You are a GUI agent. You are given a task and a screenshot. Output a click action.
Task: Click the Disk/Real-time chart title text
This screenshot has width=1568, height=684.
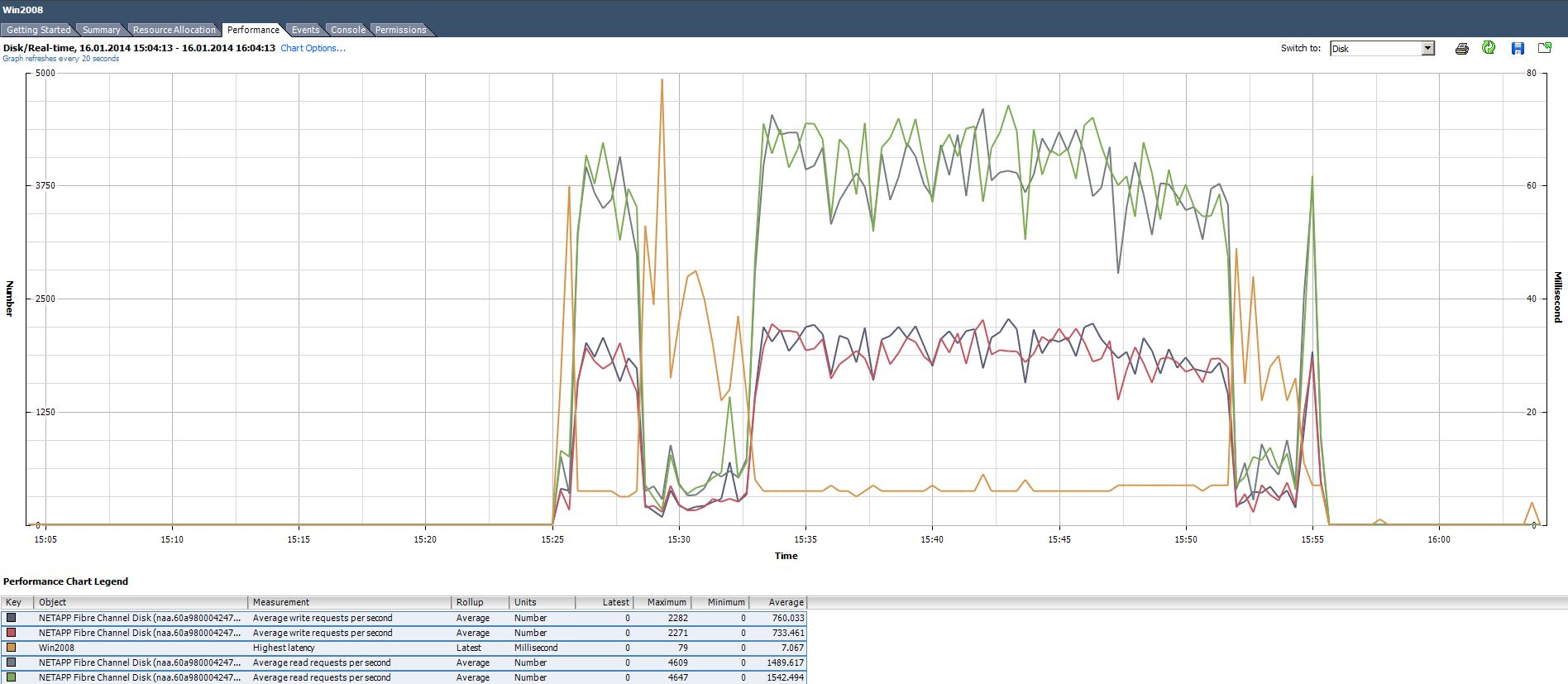(x=139, y=48)
